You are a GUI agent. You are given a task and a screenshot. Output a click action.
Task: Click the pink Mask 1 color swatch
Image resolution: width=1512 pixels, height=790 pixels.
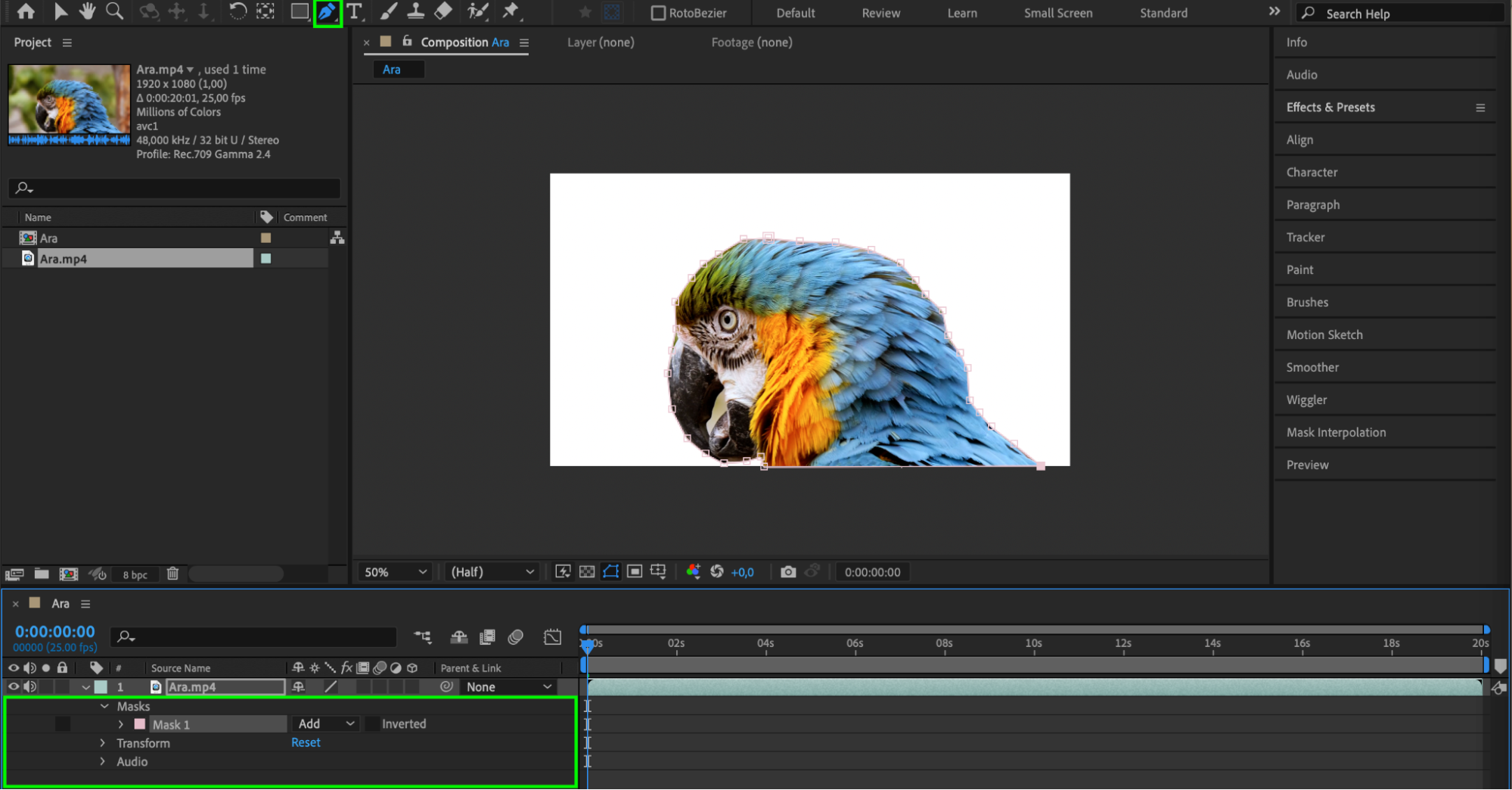(x=140, y=724)
